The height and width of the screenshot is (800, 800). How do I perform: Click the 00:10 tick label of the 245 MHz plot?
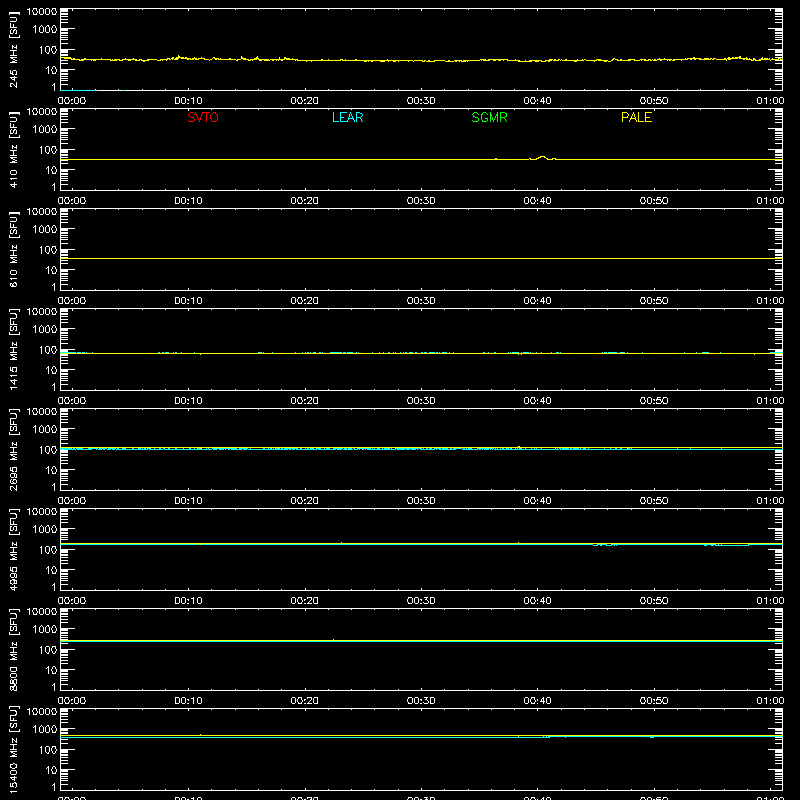pos(188,101)
